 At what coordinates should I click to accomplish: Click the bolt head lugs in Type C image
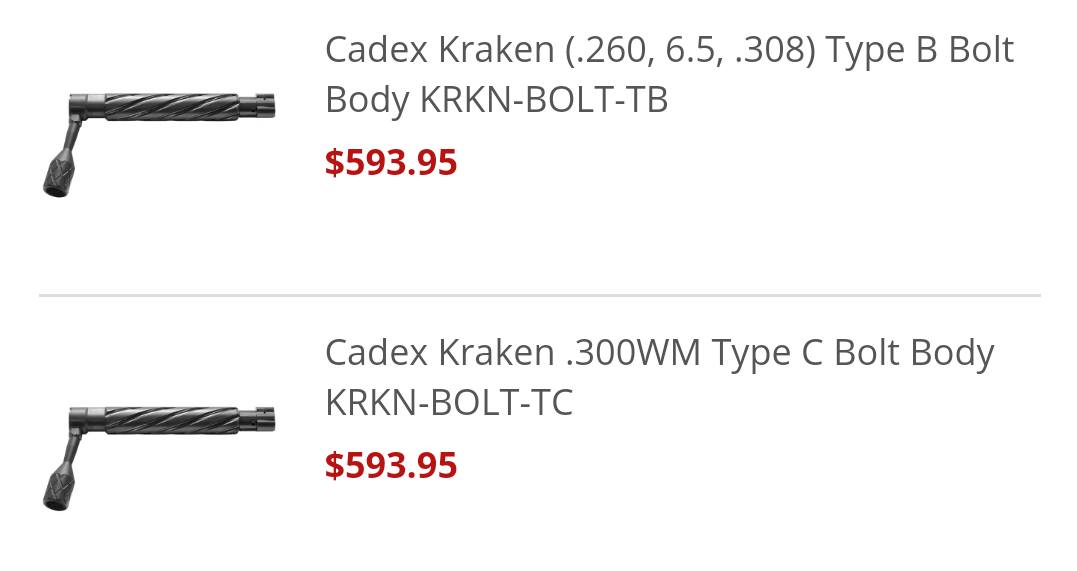(258, 419)
